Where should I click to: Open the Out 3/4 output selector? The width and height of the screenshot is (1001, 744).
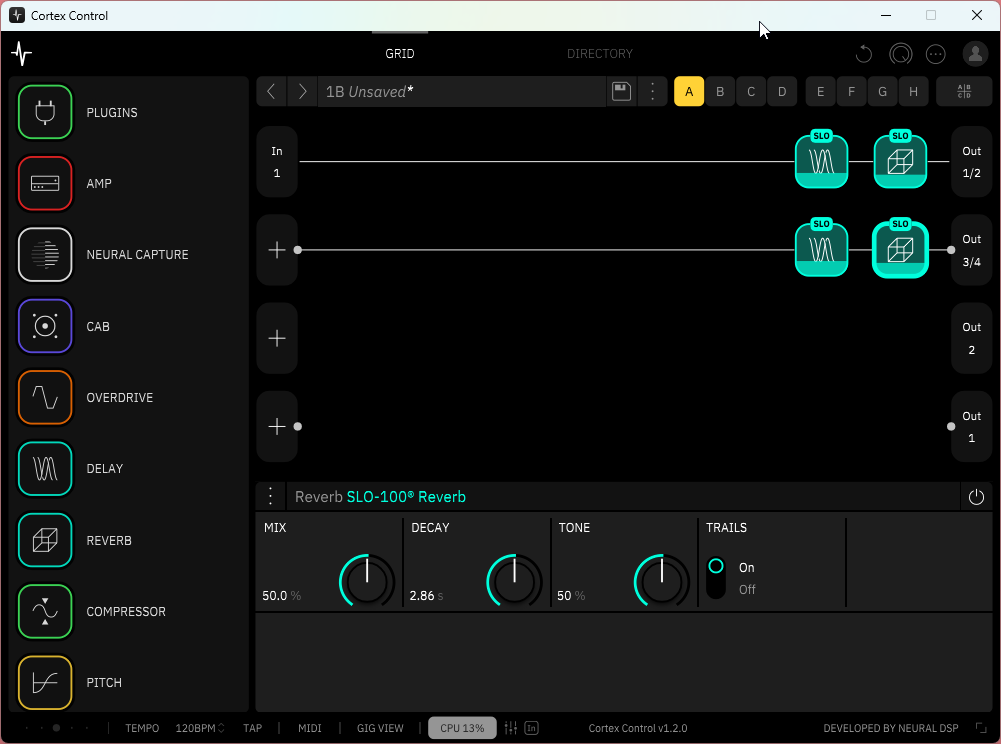point(971,250)
